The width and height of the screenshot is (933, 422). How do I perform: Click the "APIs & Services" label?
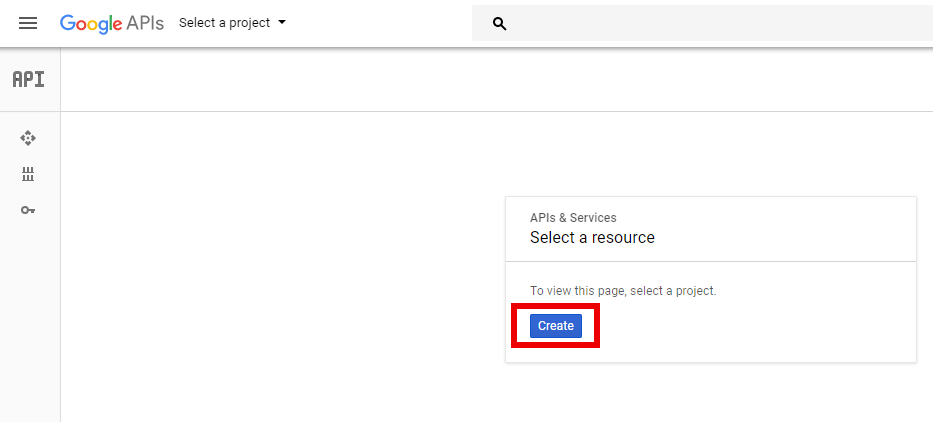pos(573,217)
